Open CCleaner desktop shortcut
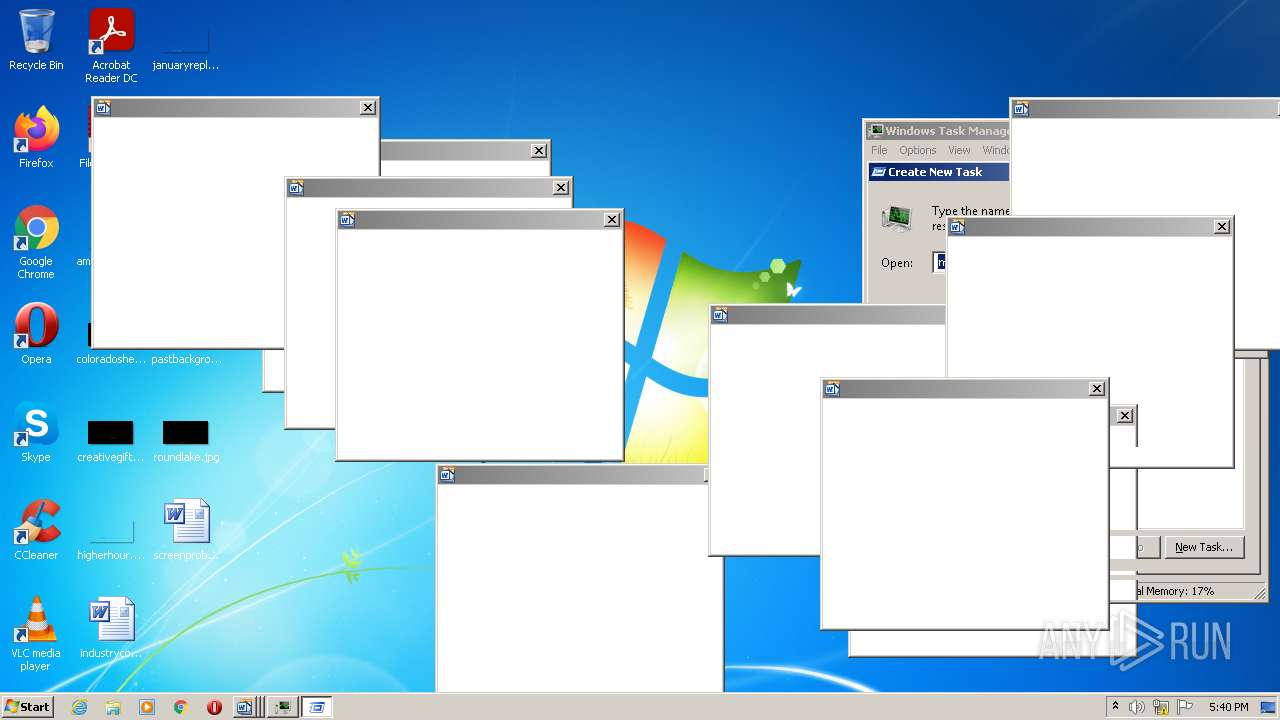1280x720 pixels. (x=36, y=530)
